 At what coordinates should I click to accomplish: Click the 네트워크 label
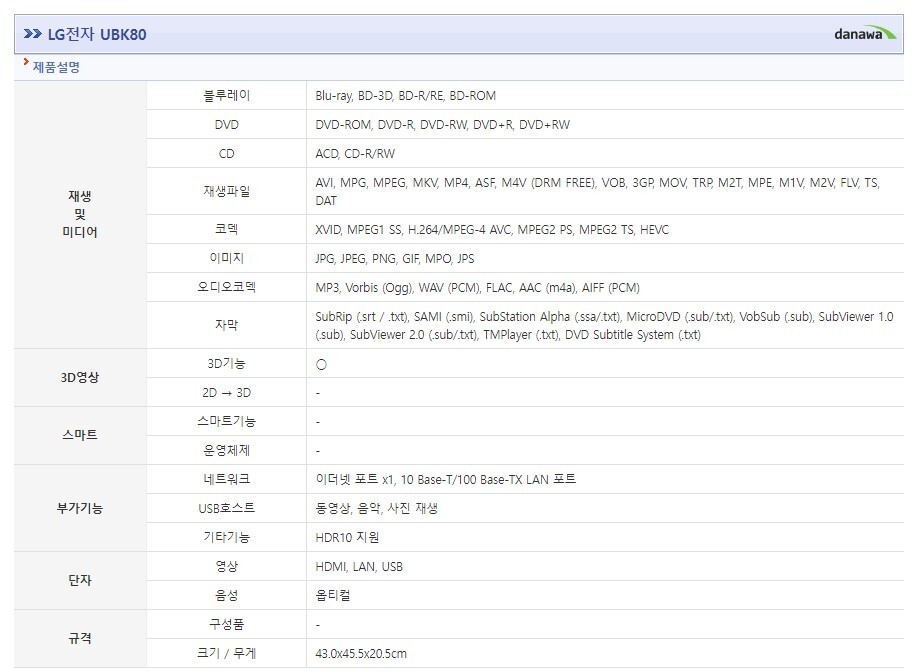click(227, 479)
